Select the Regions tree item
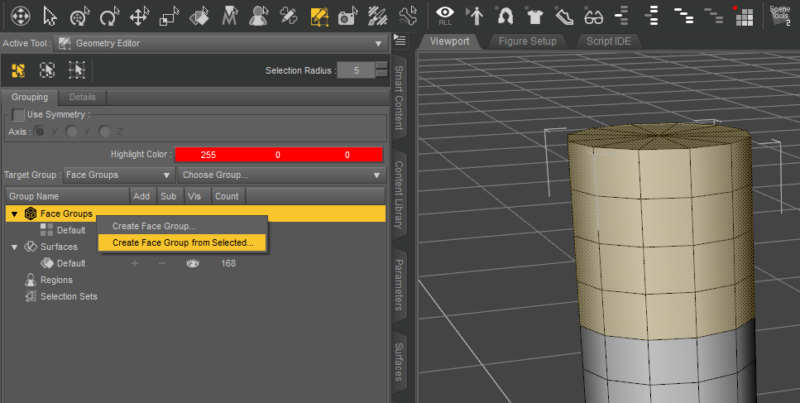The height and width of the screenshot is (403, 800). [x=56, y=280]
